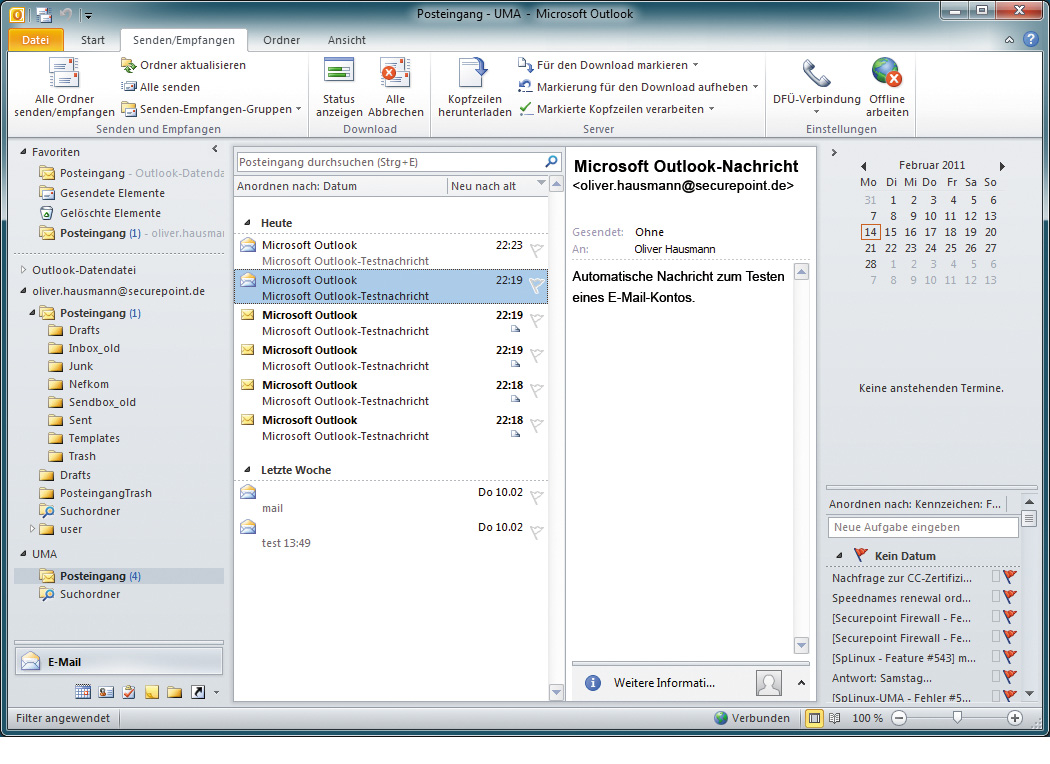Open the Senden-Empfangen-Gruppen dropdown
The height and width of the screenshot is (764, 1050).
point(211,109)
